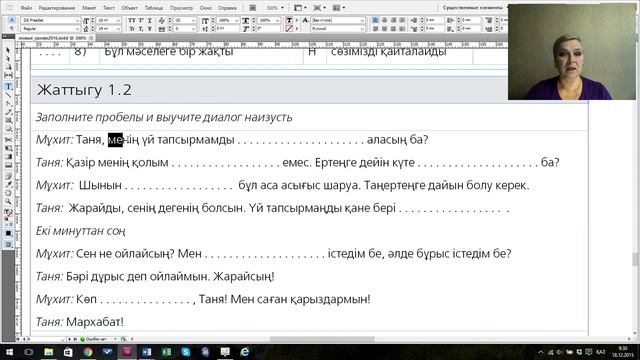Select the Pen tool
The height and width of the screenshot is (360, 640).
(x=8, y=104)
